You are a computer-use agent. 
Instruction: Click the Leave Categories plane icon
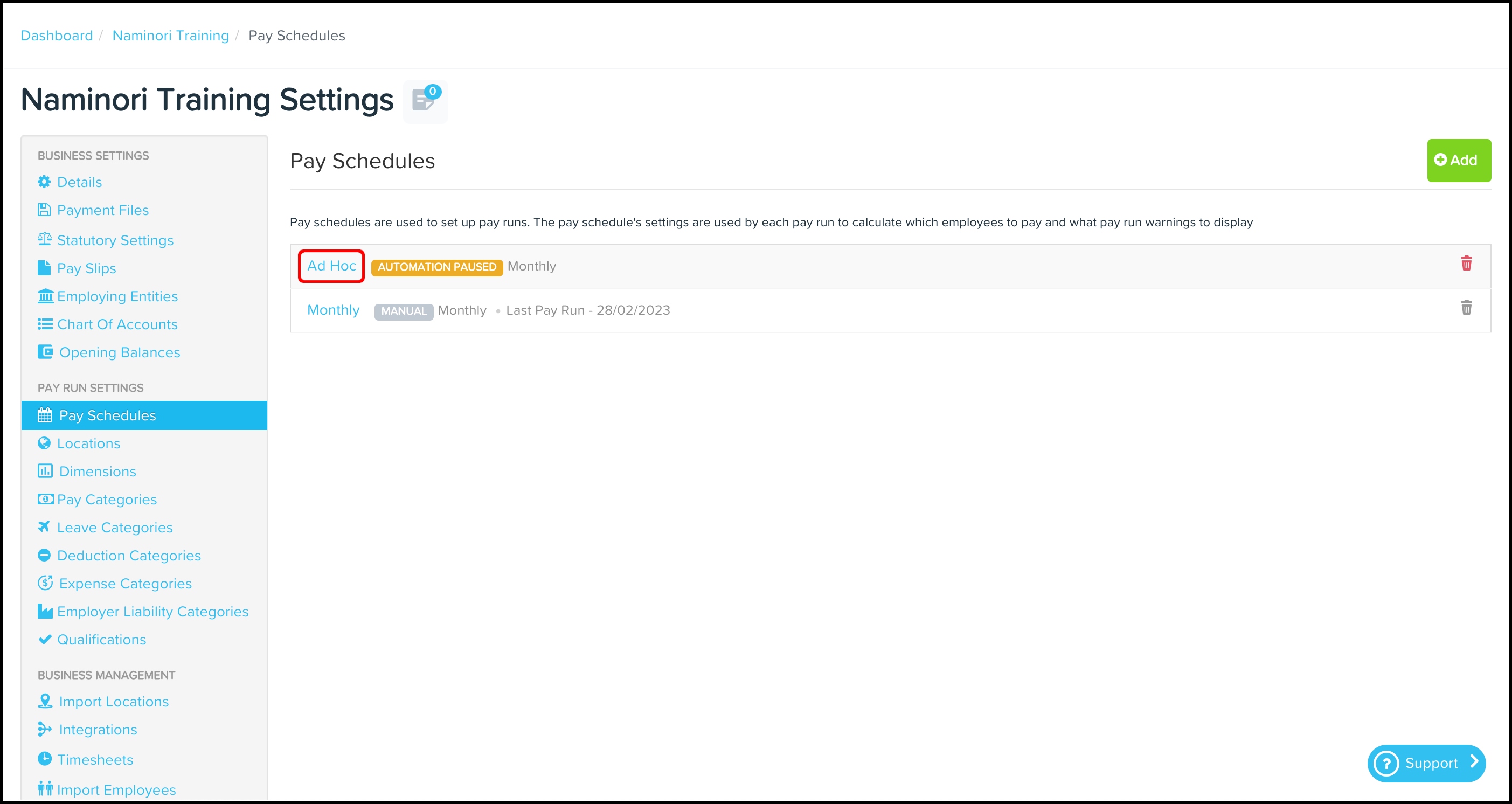44,527
